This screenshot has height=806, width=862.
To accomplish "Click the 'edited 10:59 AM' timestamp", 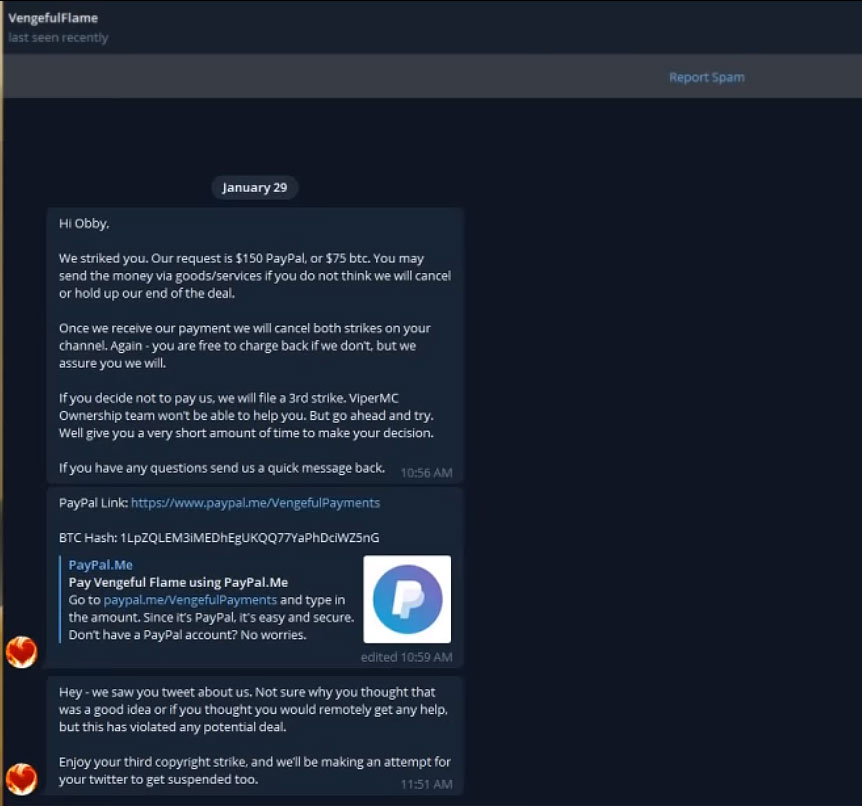I will (406, 657).
